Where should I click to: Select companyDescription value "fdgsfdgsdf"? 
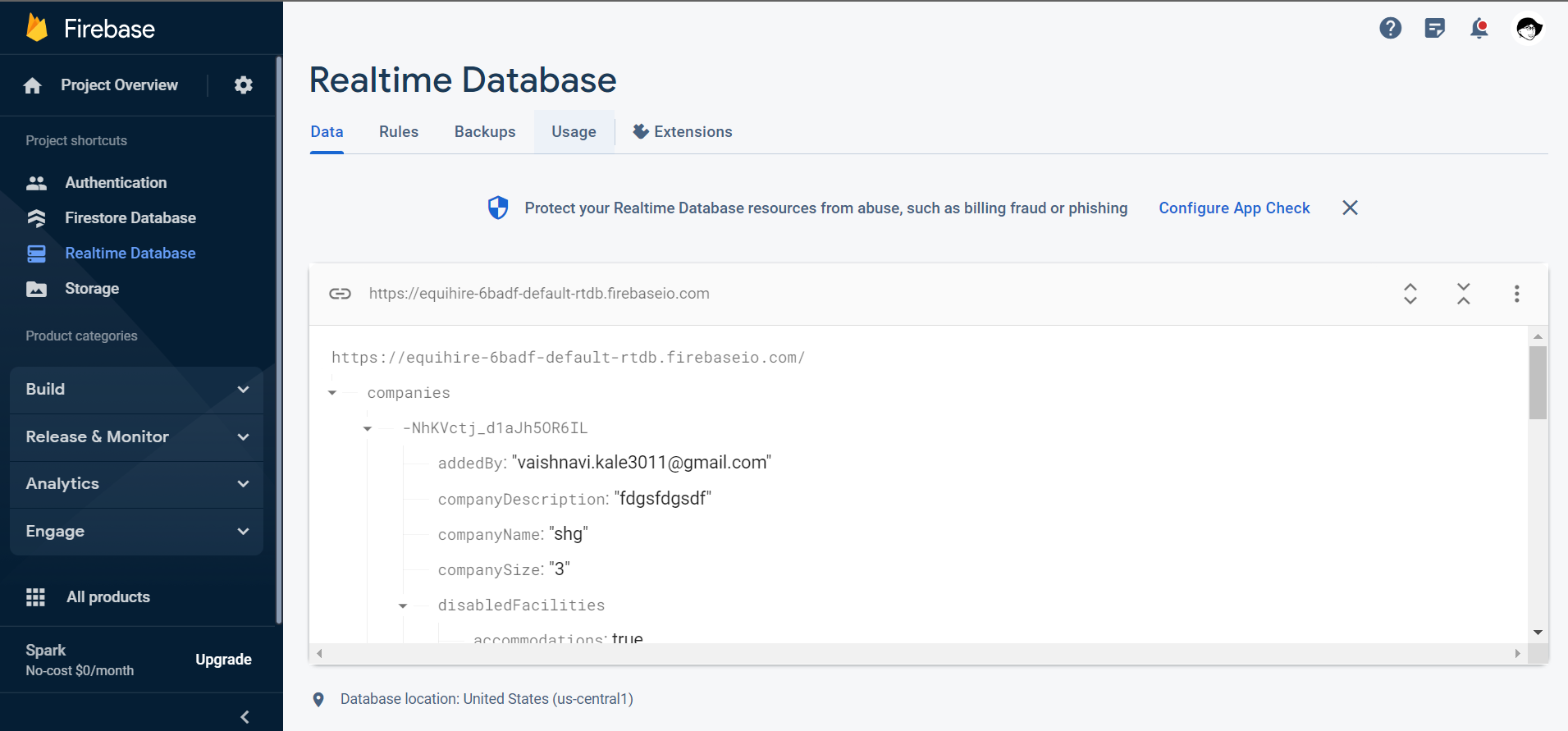pyautogui.click(x=663, y=499)
